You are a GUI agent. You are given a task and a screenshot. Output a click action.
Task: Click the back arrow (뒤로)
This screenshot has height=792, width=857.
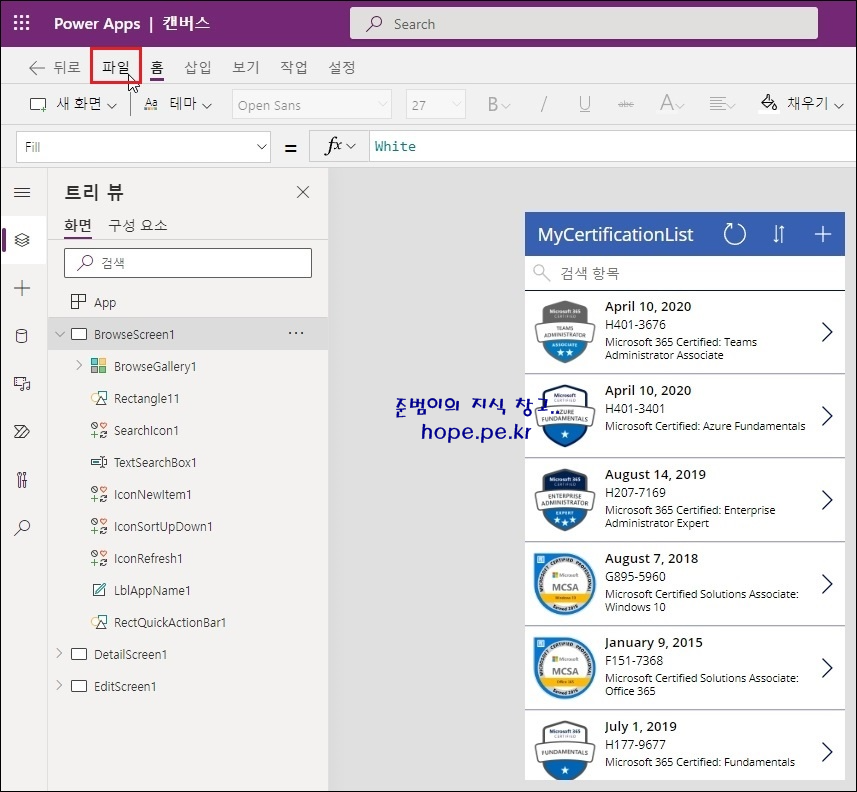coord(54,67)
